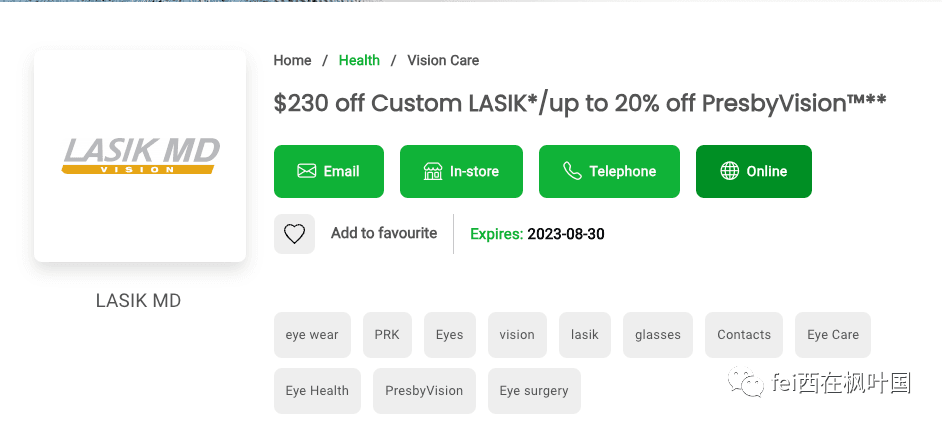This screenshot has width=942, height=424.
Task: Open the Health breadcrumb link
Action: [359, 61]
